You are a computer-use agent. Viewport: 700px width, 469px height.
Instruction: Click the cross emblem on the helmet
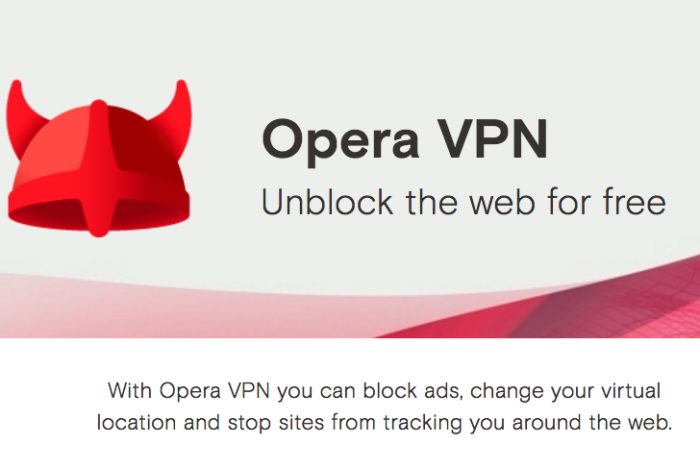100,169
